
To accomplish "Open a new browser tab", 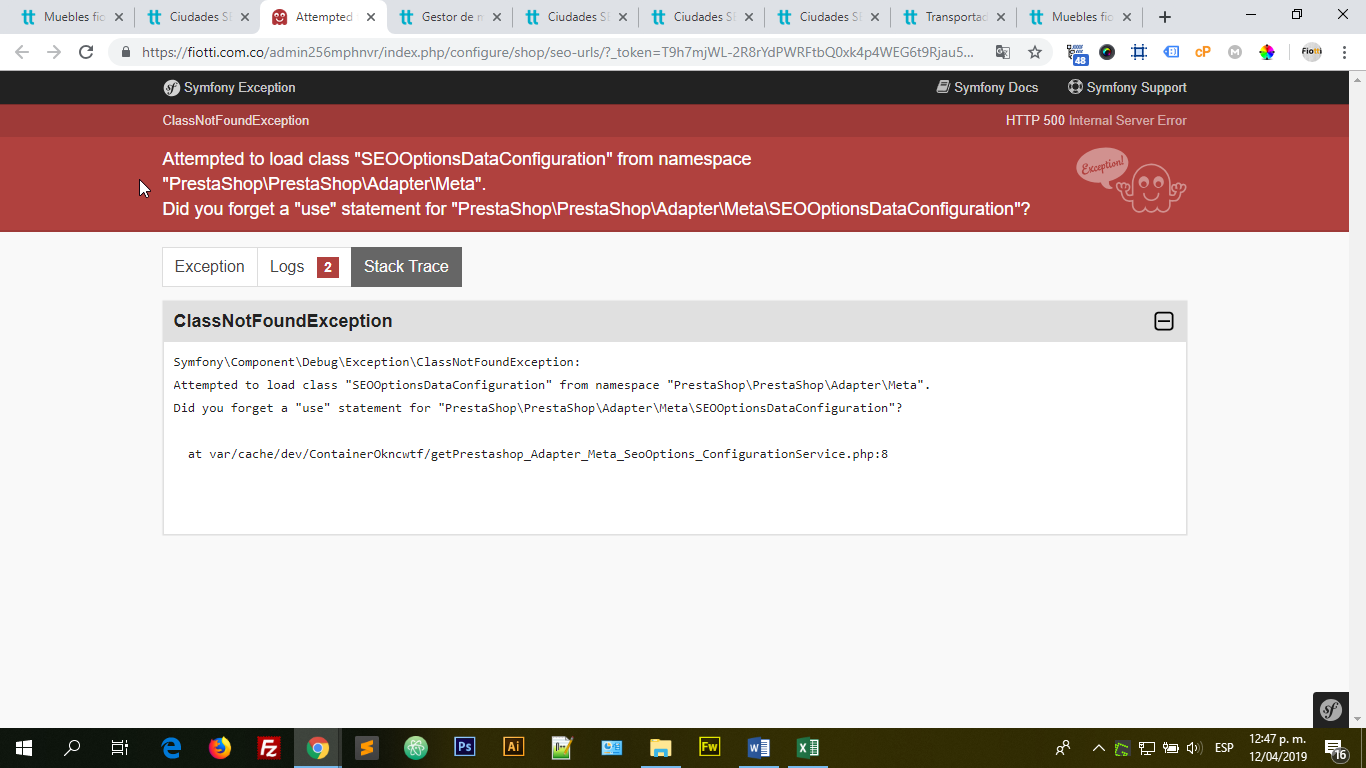I will tap(1164, 17).
